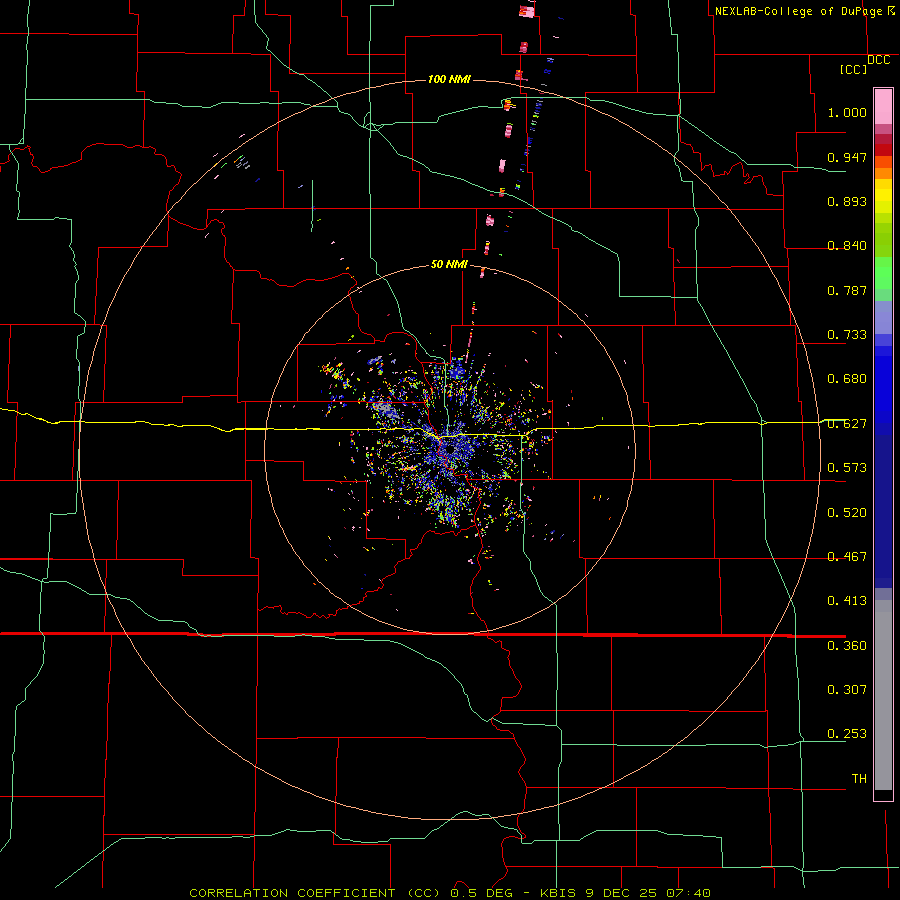The image size is (900, 900).
Task: Click the [CC] legend unit label
Action: [x=854, y=69]
